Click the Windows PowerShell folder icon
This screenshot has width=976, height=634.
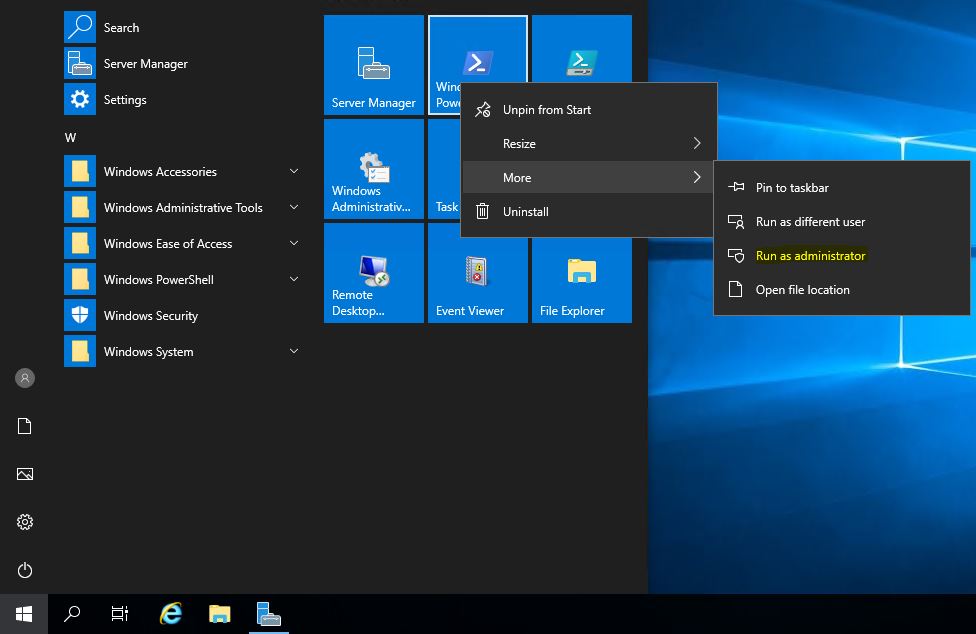point(80,279)
